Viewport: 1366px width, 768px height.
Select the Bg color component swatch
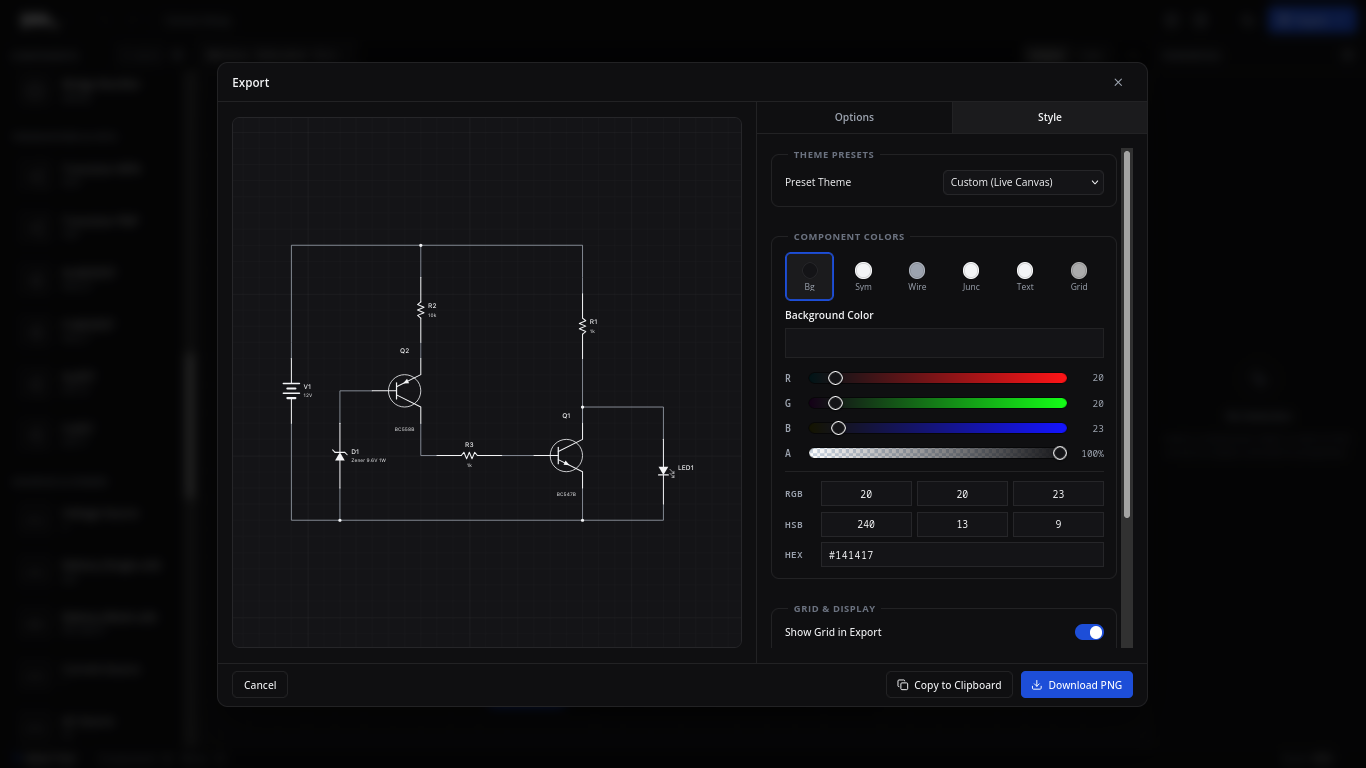tap(809, 276)
